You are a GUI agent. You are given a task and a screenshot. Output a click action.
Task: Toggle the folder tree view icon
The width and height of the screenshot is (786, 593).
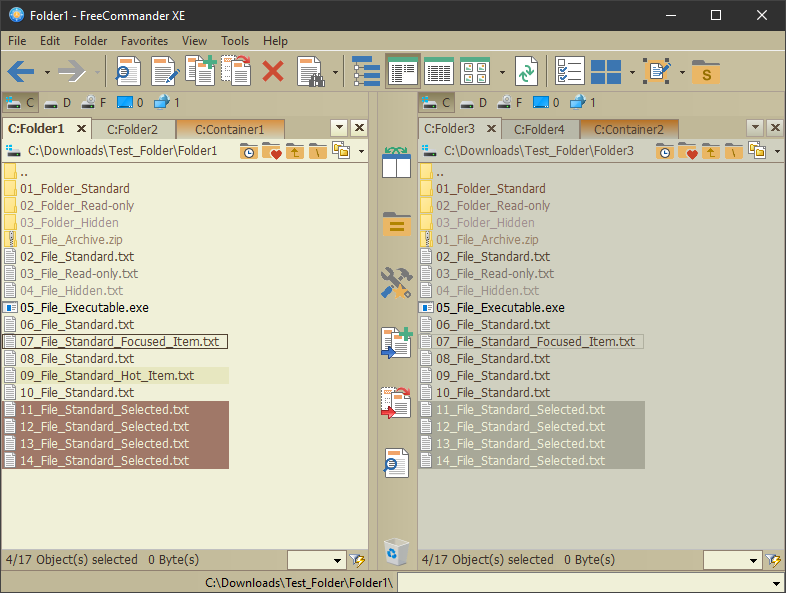point(366,71)
